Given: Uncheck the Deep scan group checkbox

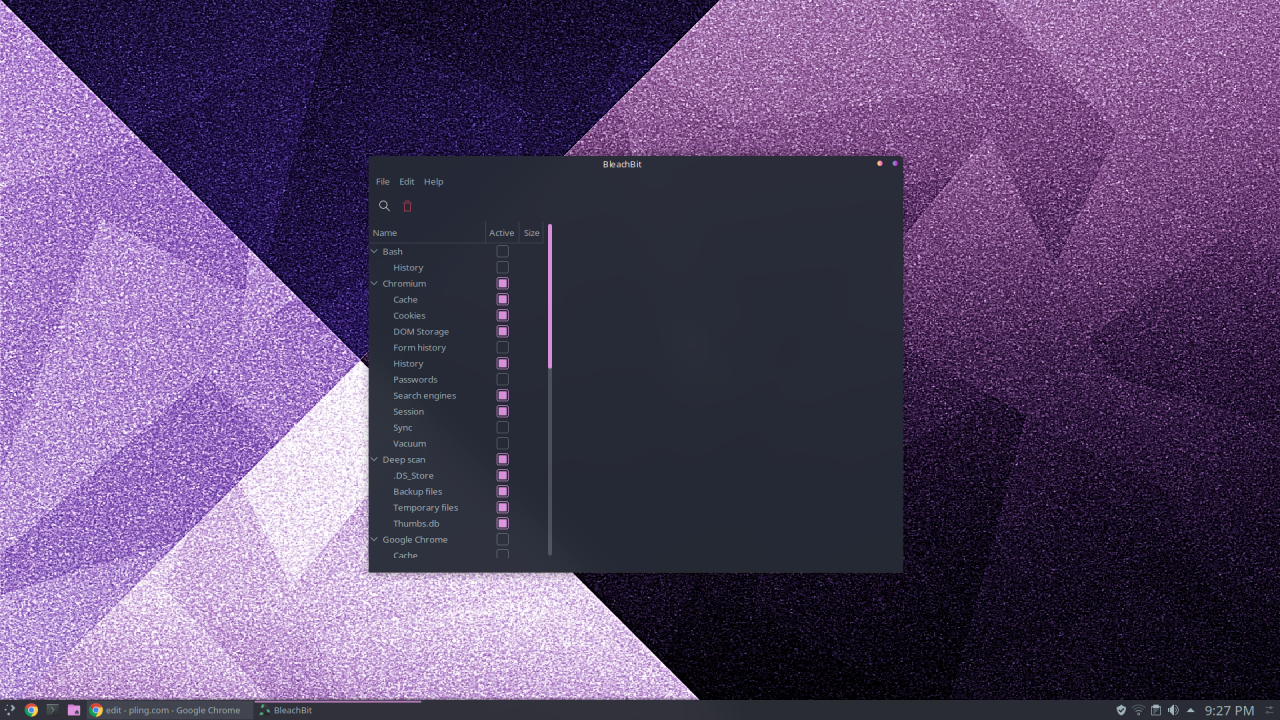Looking at the screenshot, I should [x=502, y=459].
